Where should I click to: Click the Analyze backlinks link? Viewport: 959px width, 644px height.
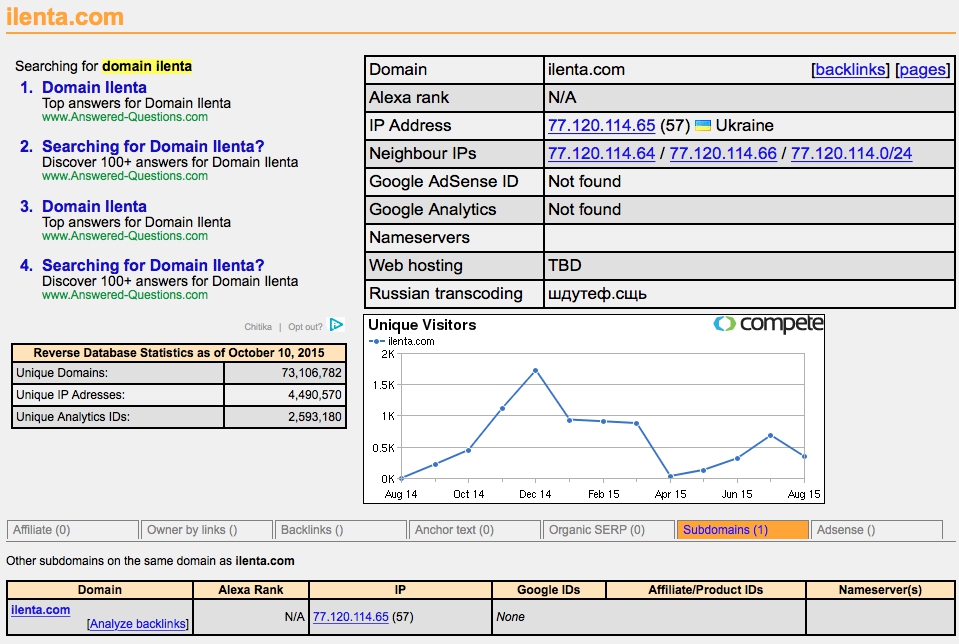[x=137, y=624]
